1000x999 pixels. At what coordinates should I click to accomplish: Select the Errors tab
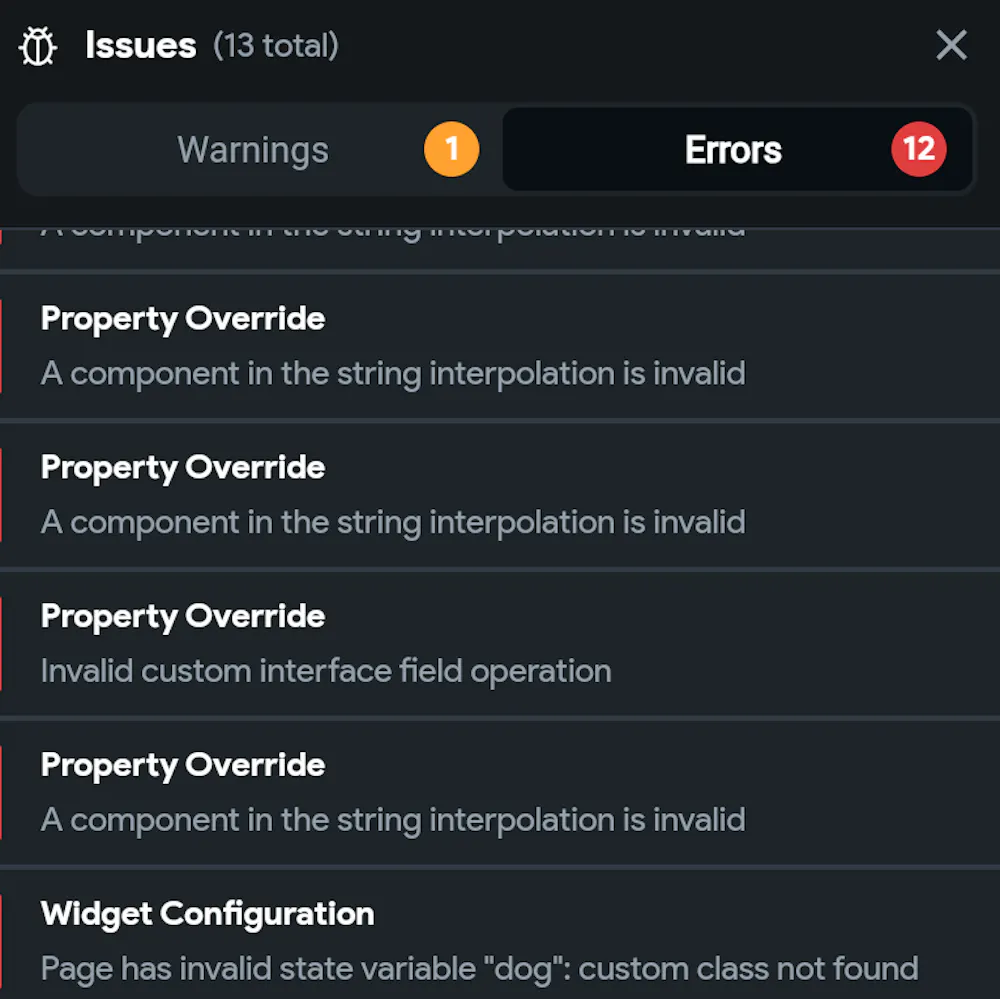tap(733, 150)
